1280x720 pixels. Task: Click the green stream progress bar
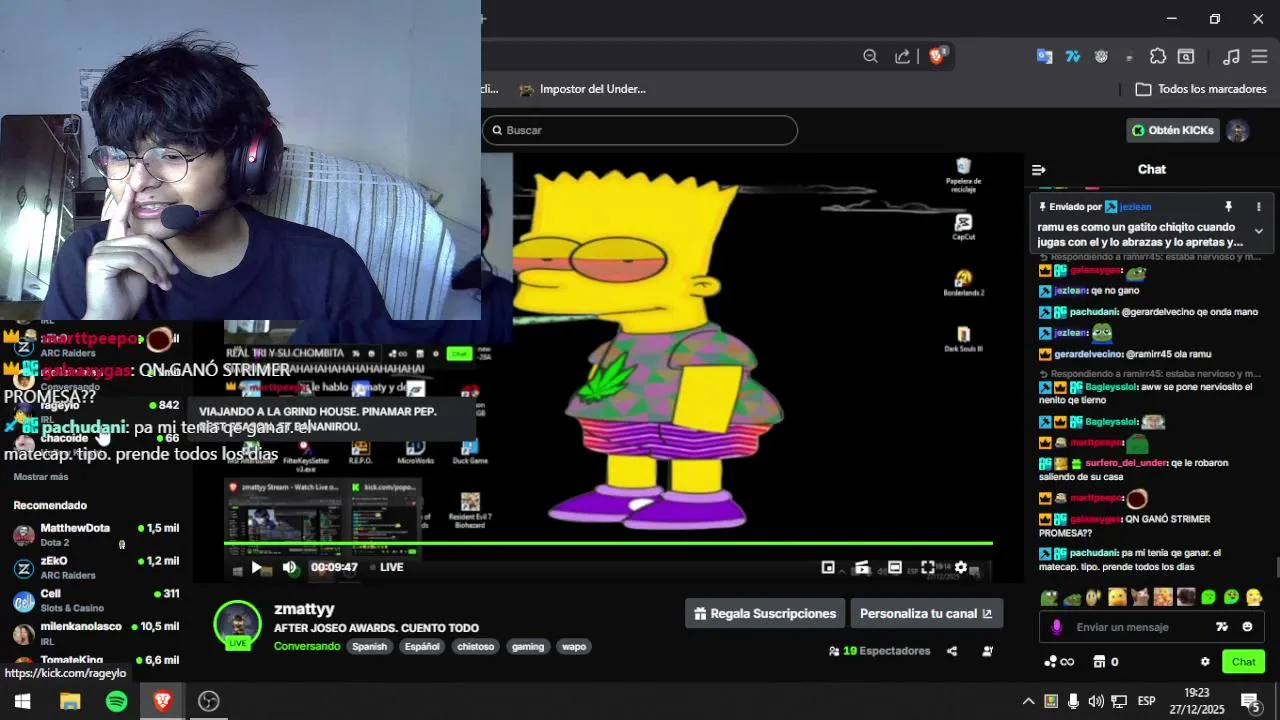[608, 543]
